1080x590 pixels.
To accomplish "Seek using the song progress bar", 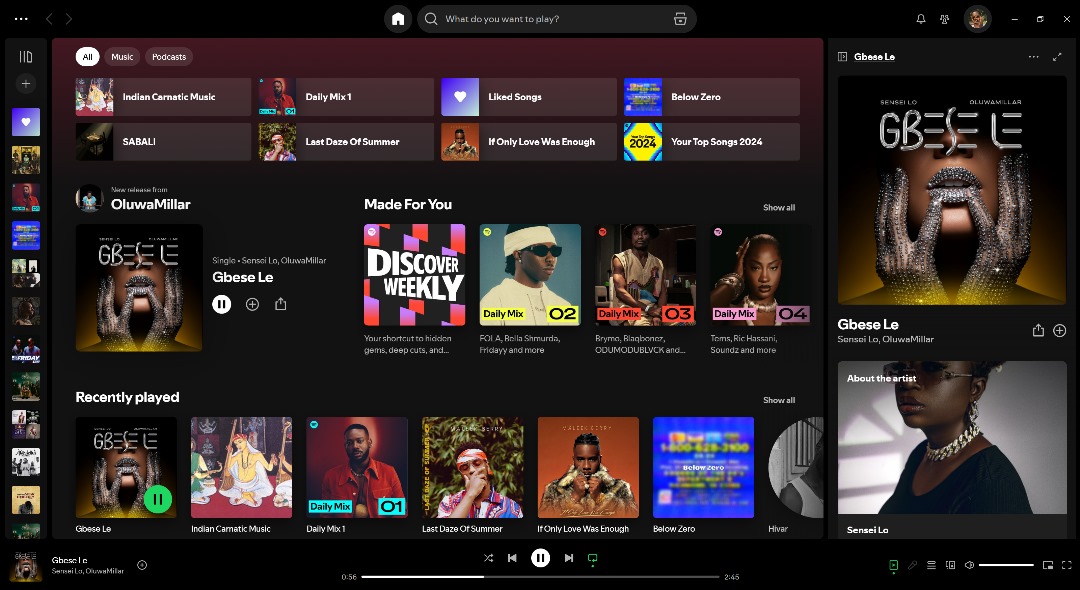I will (540, 577).
